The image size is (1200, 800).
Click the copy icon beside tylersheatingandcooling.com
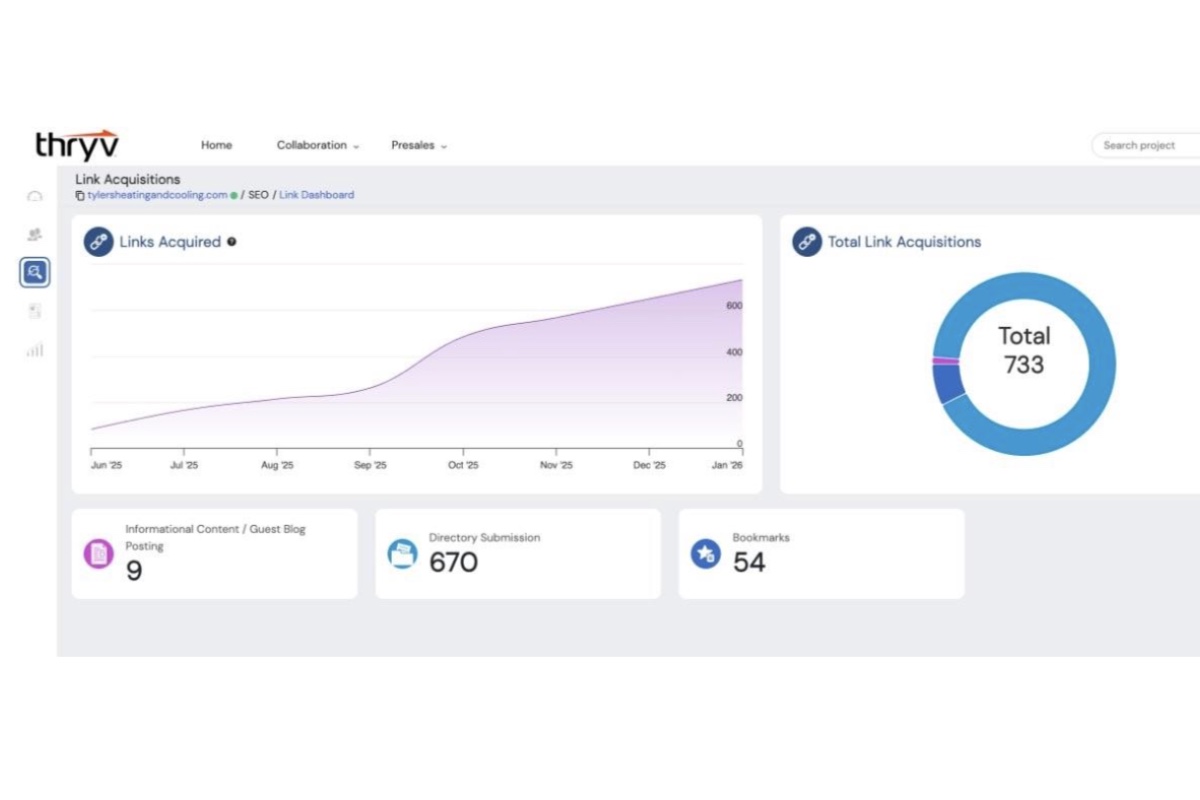point(80,196)
